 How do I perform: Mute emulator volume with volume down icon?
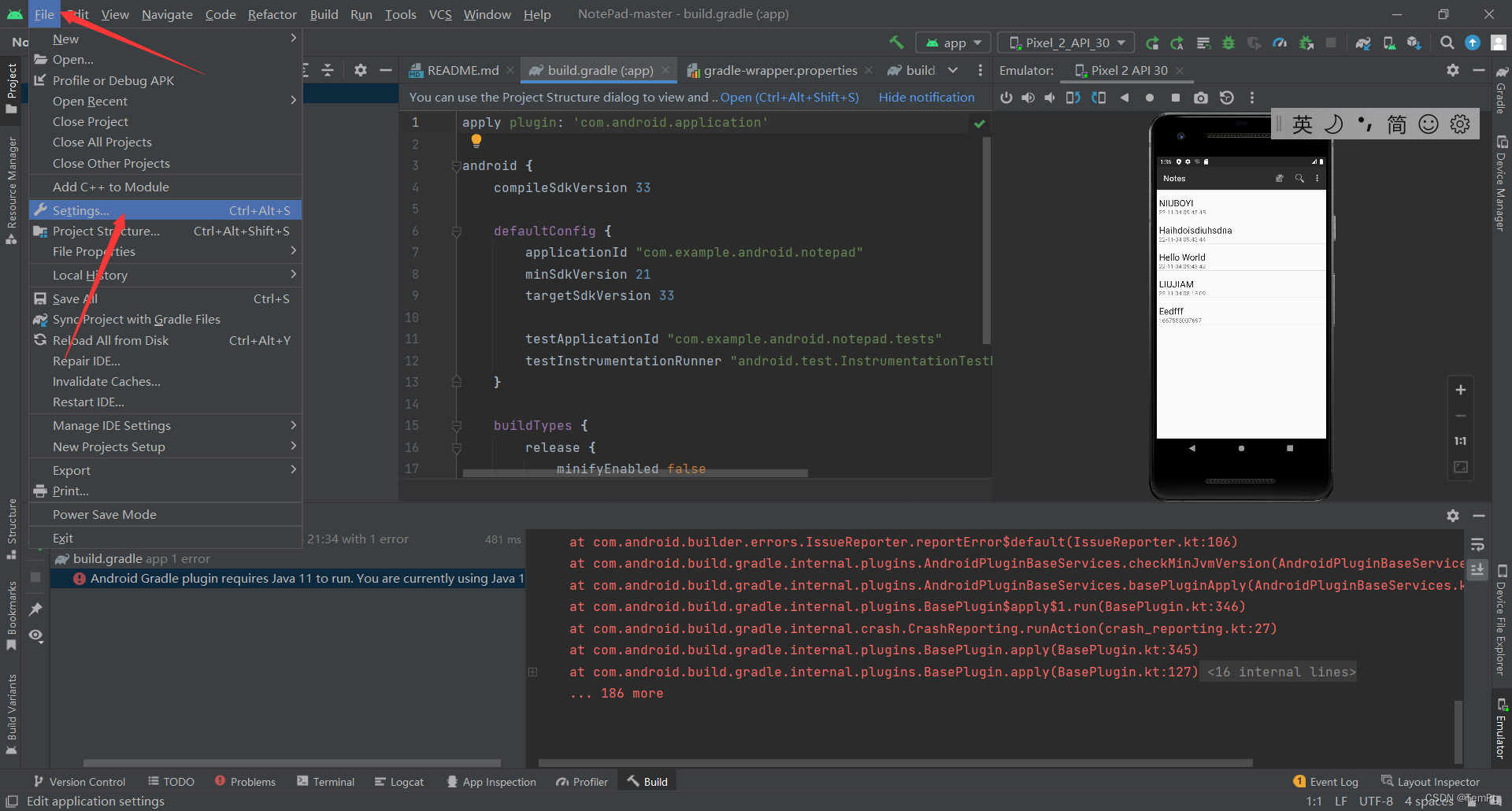point(1050,98)
